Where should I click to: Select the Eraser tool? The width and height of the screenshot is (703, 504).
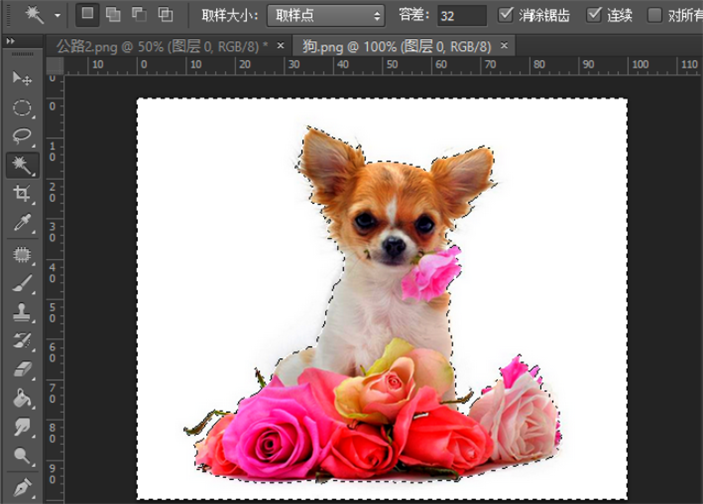[22, 369]
